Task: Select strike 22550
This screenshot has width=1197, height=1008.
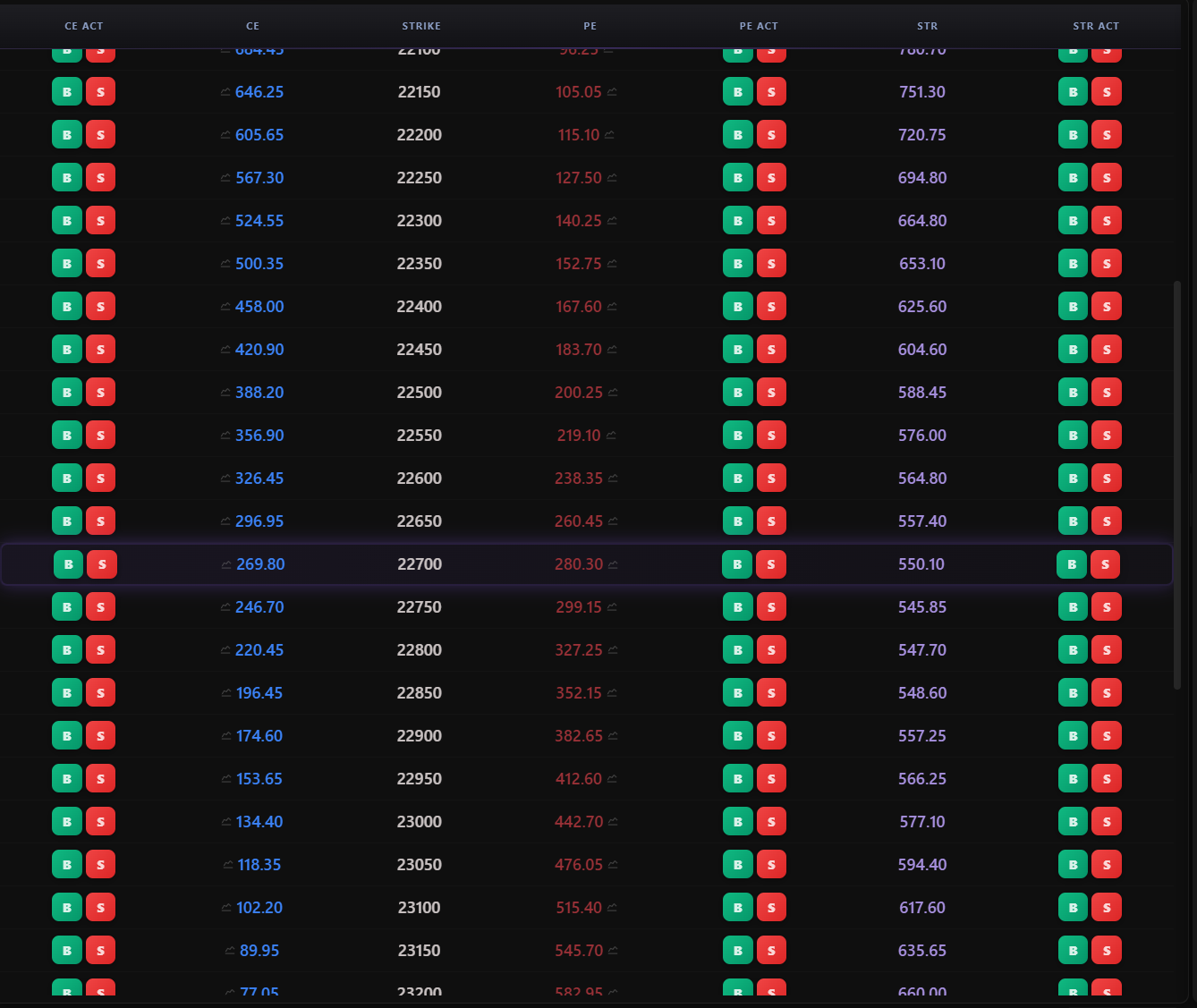Action: pos(420,436)
